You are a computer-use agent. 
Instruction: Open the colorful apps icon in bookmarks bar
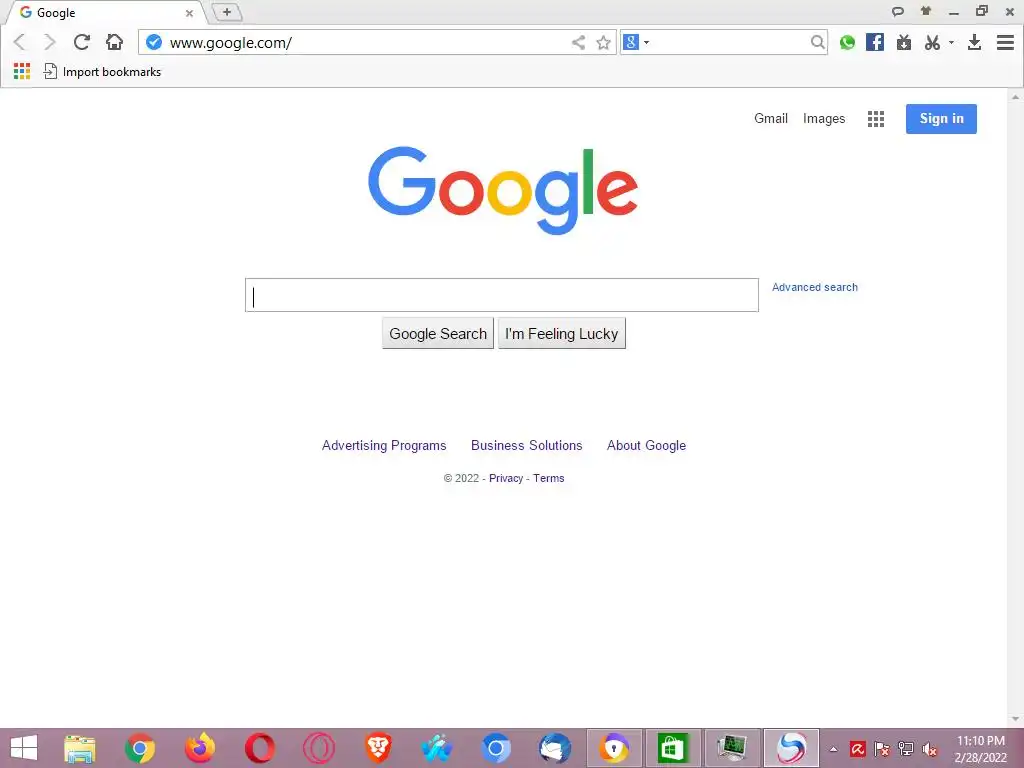tap(22, 71)
